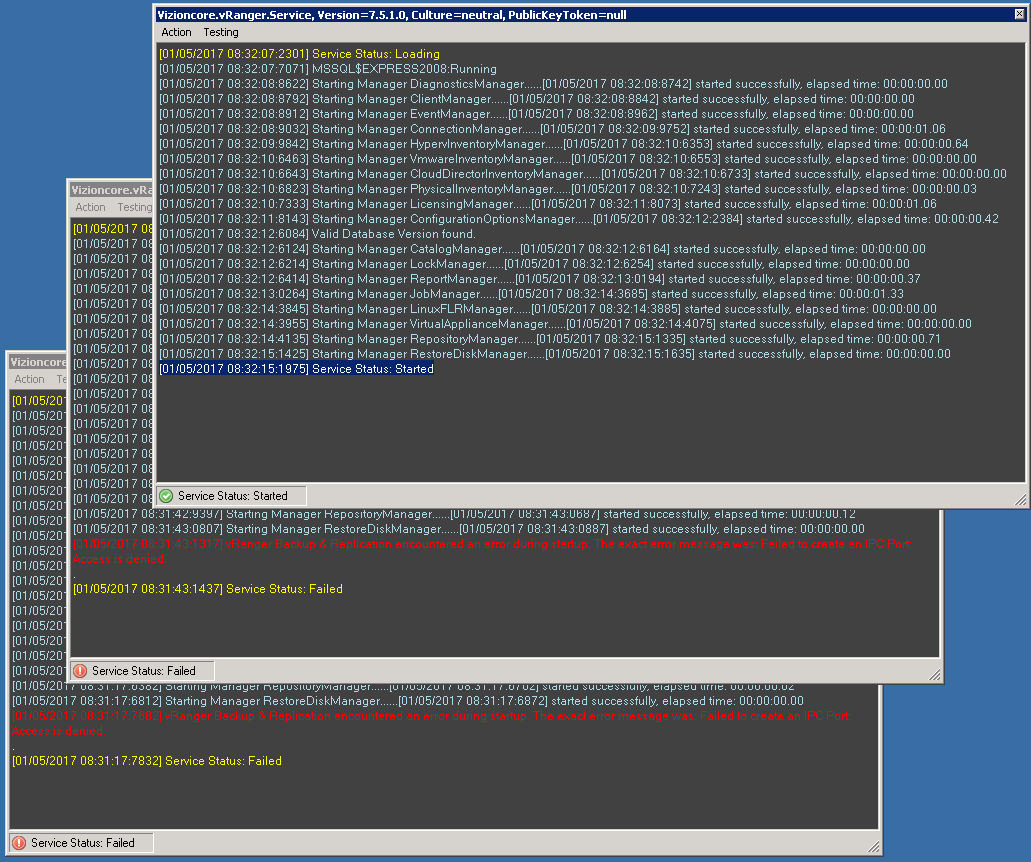
Task: Click resize grip of back-most window
Action: coord(873,848)
